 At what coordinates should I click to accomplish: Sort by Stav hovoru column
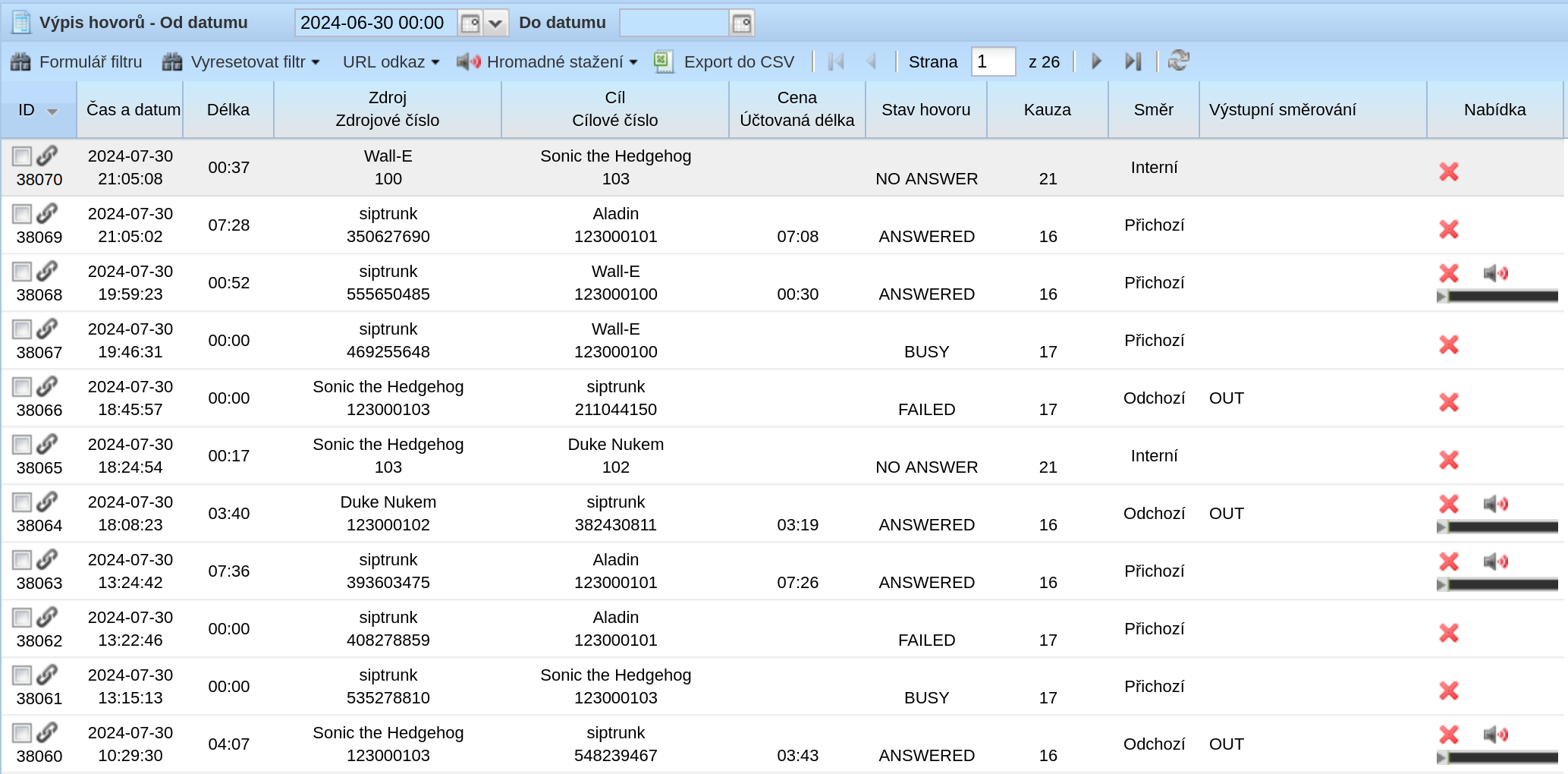926,110
